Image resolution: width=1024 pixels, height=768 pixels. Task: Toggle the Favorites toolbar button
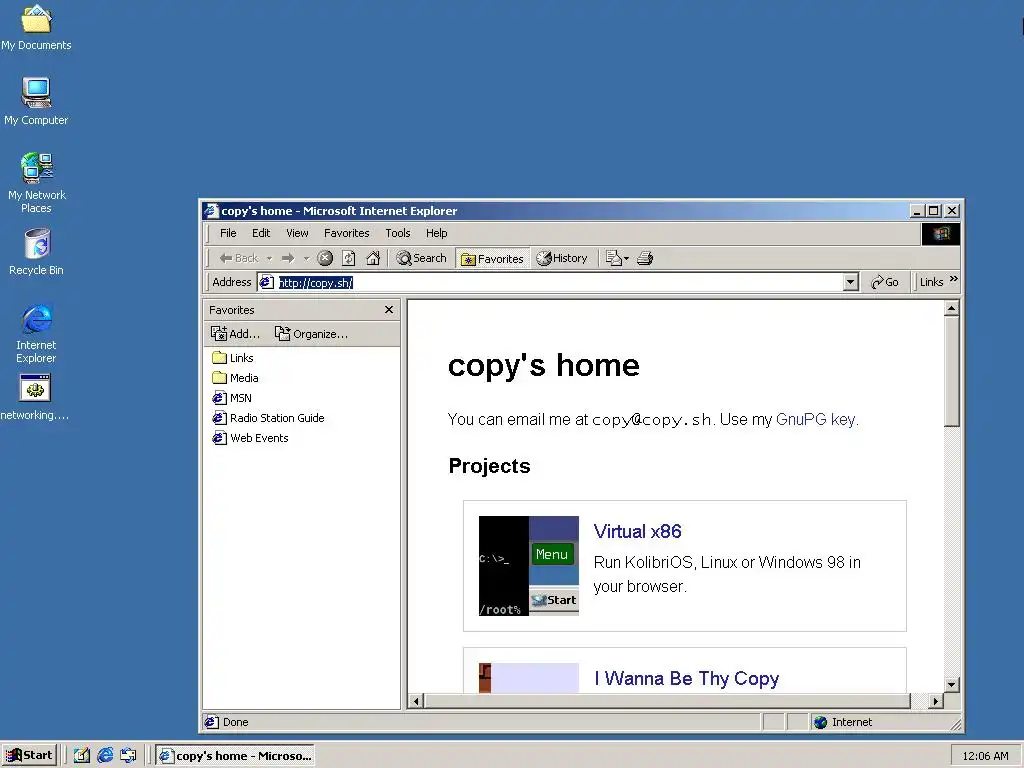(492, 259)
